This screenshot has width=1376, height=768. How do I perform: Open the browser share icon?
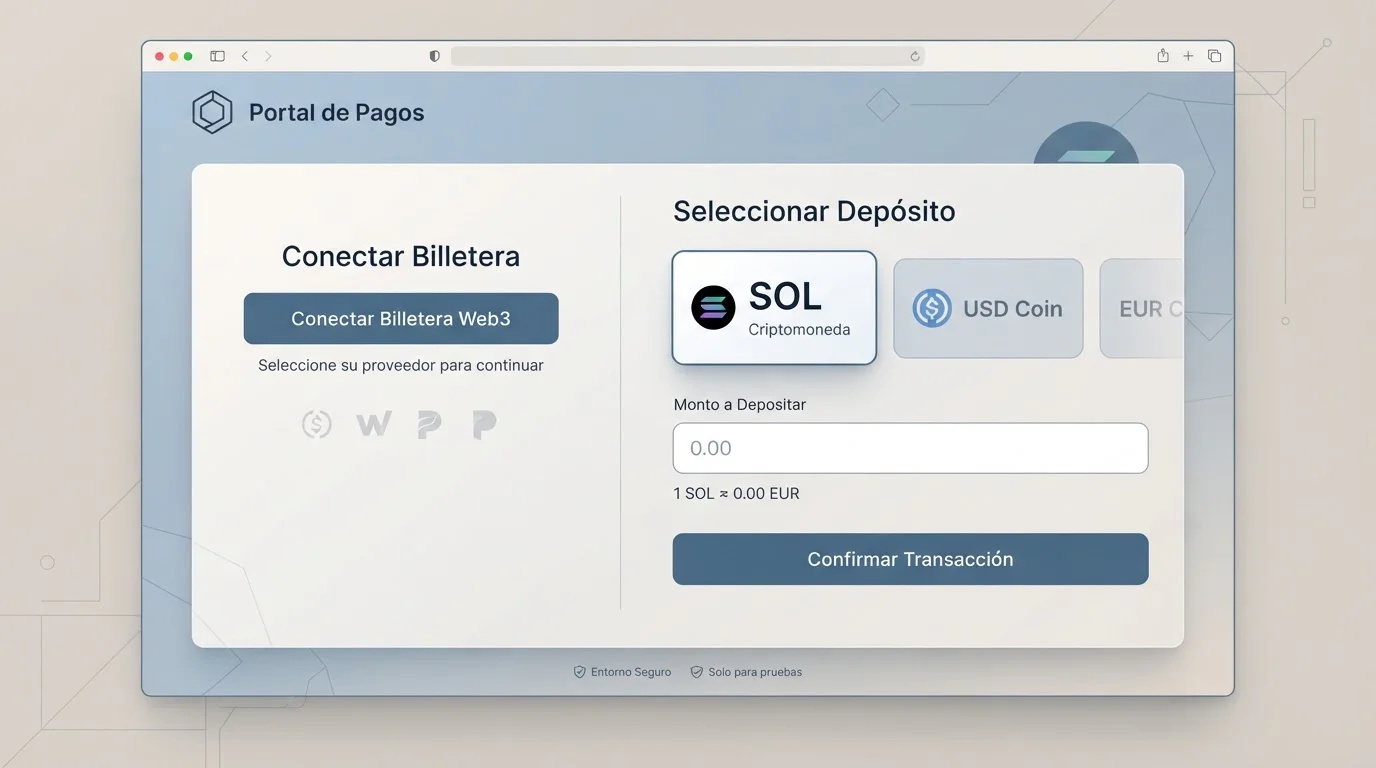(1163, 56)
